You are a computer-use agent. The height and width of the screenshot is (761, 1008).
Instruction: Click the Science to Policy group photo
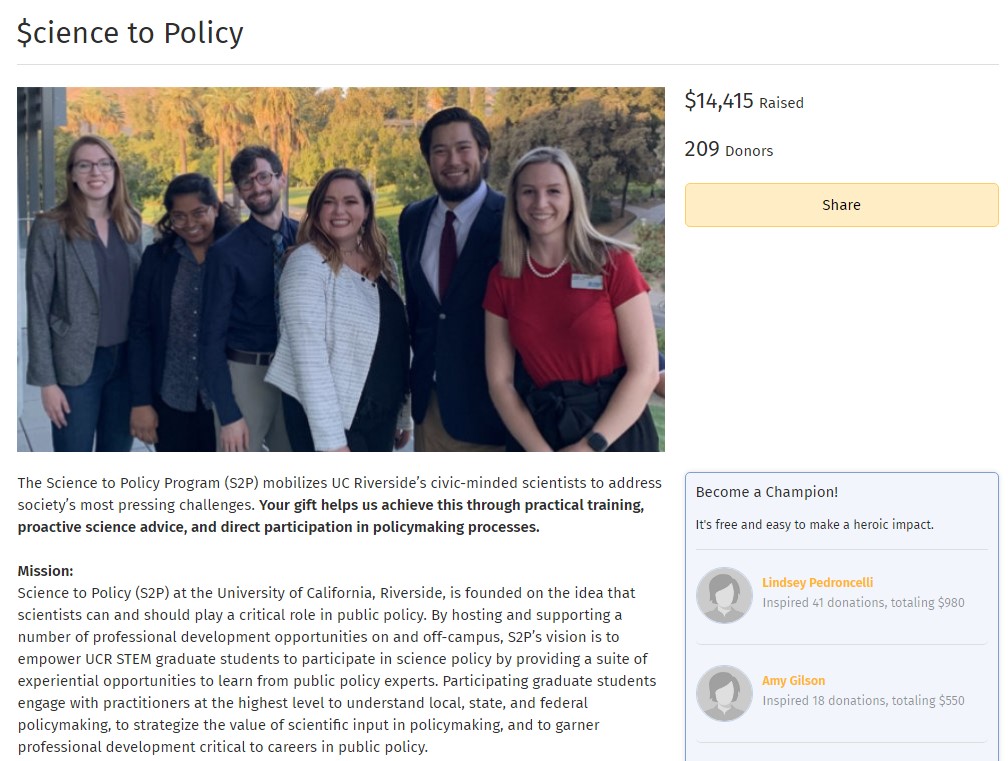341,269
